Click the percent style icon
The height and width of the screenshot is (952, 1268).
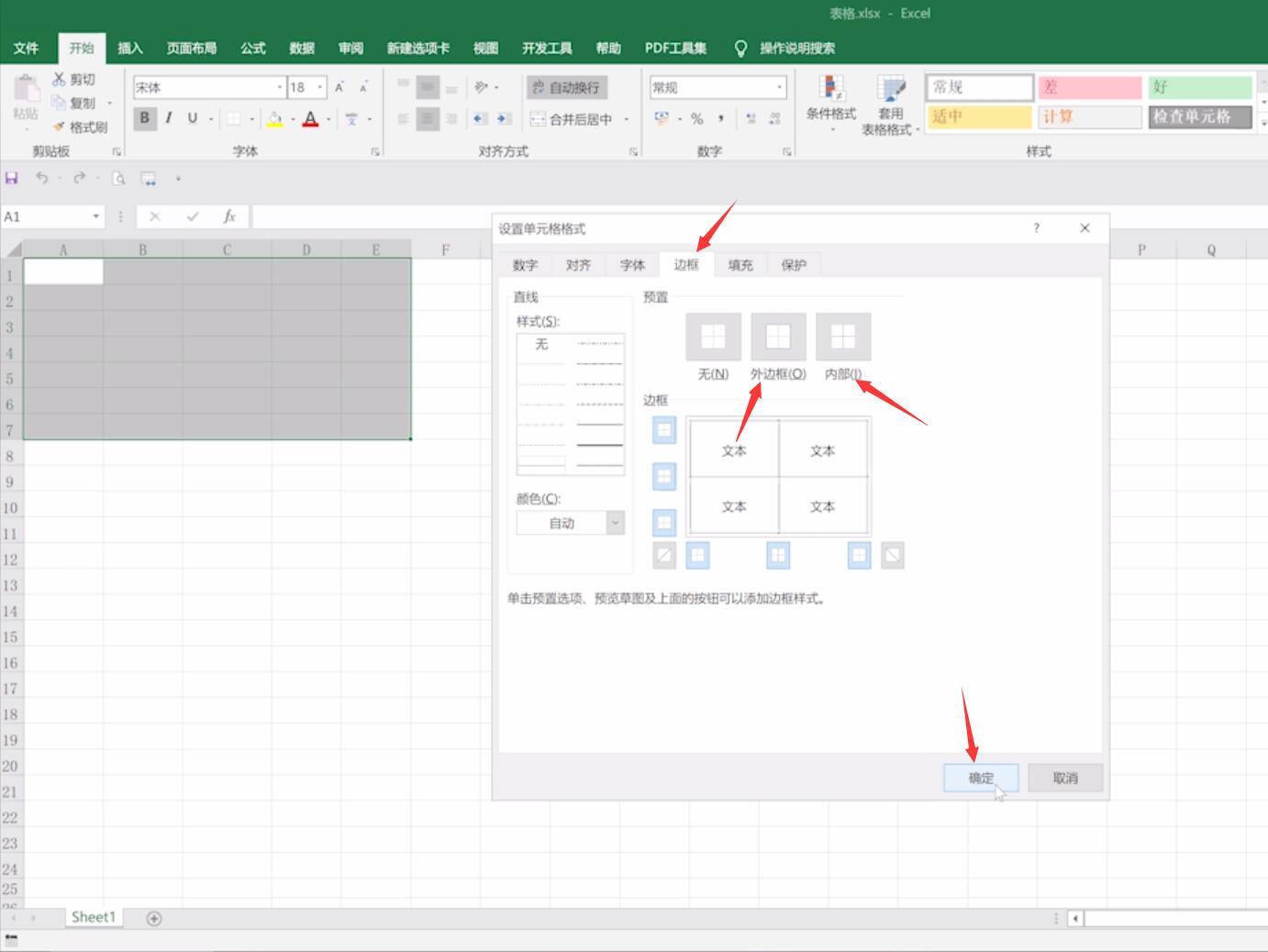coord(696,118)
